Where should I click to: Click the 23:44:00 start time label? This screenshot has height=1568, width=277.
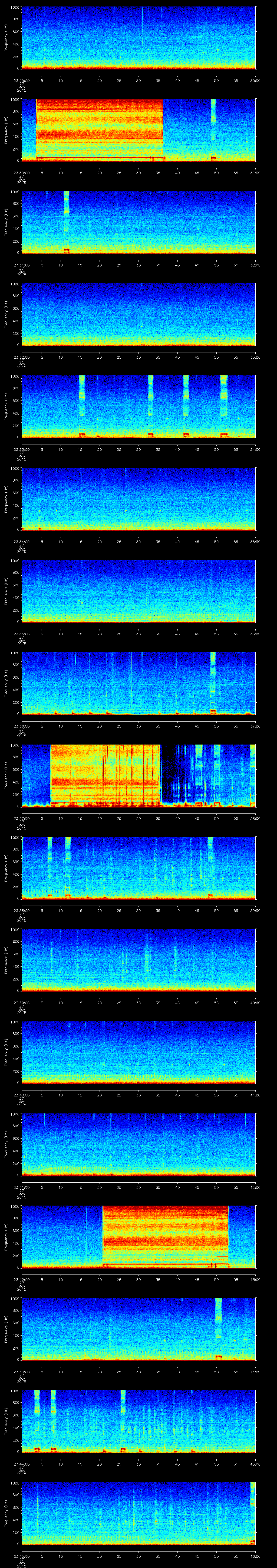pos(21,1464)
